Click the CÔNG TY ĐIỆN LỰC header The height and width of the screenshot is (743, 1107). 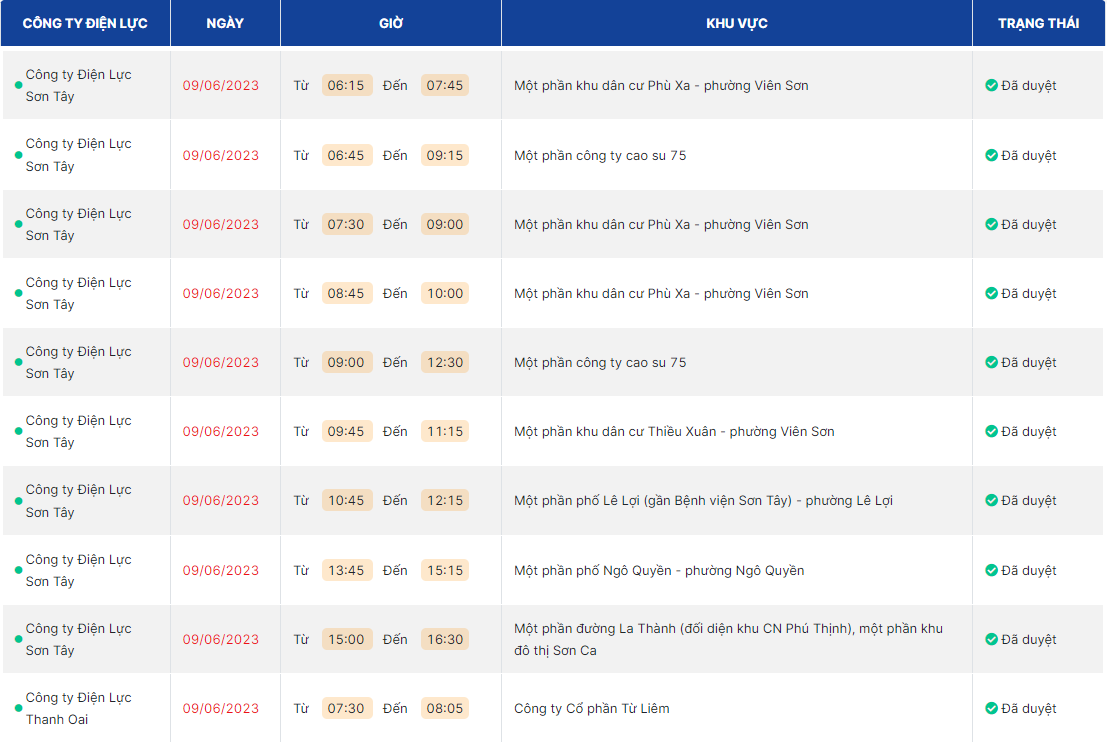click(85, 23)
